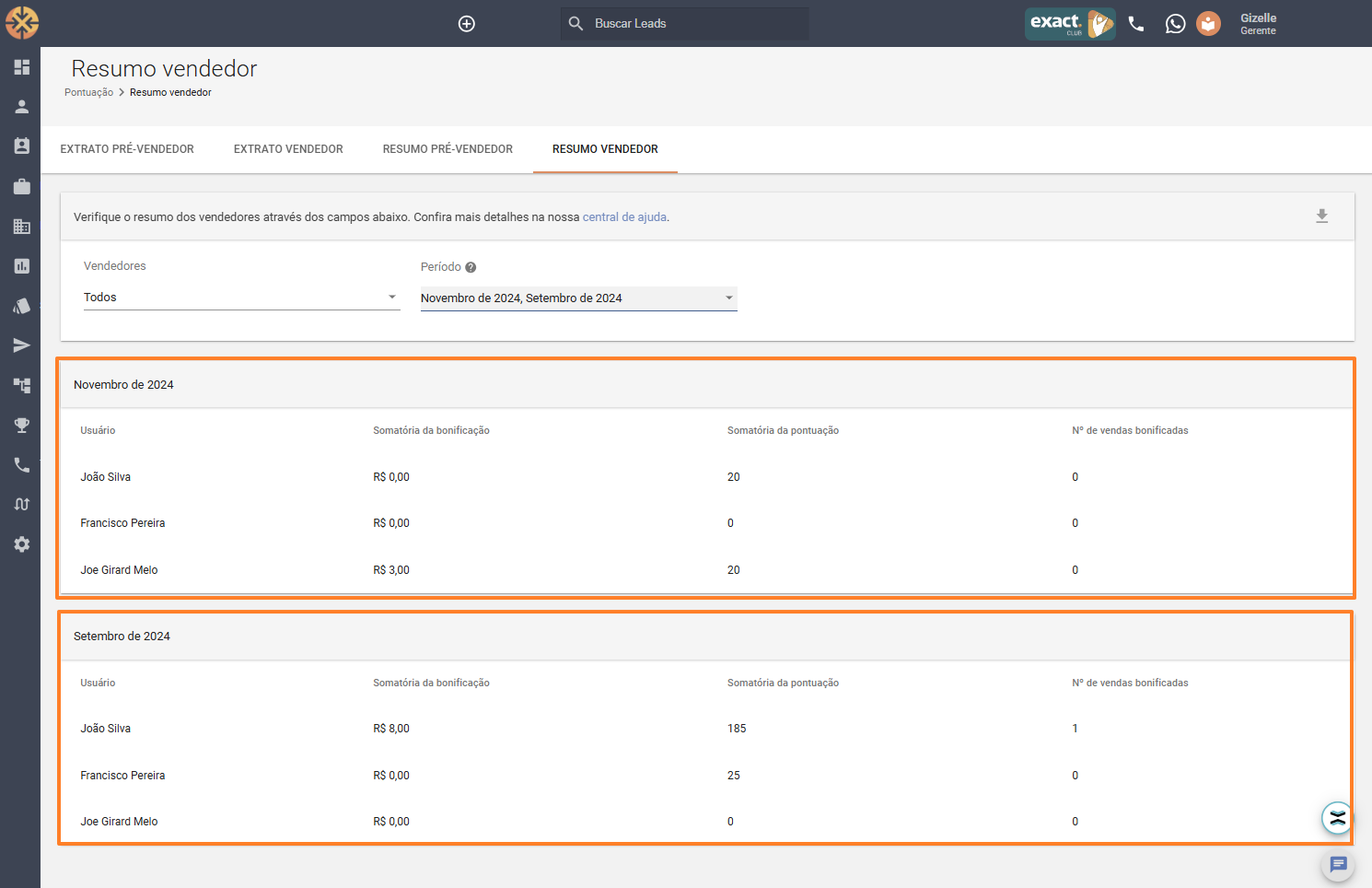Open the bar chart reports icon in sidebar

(22, 266)
